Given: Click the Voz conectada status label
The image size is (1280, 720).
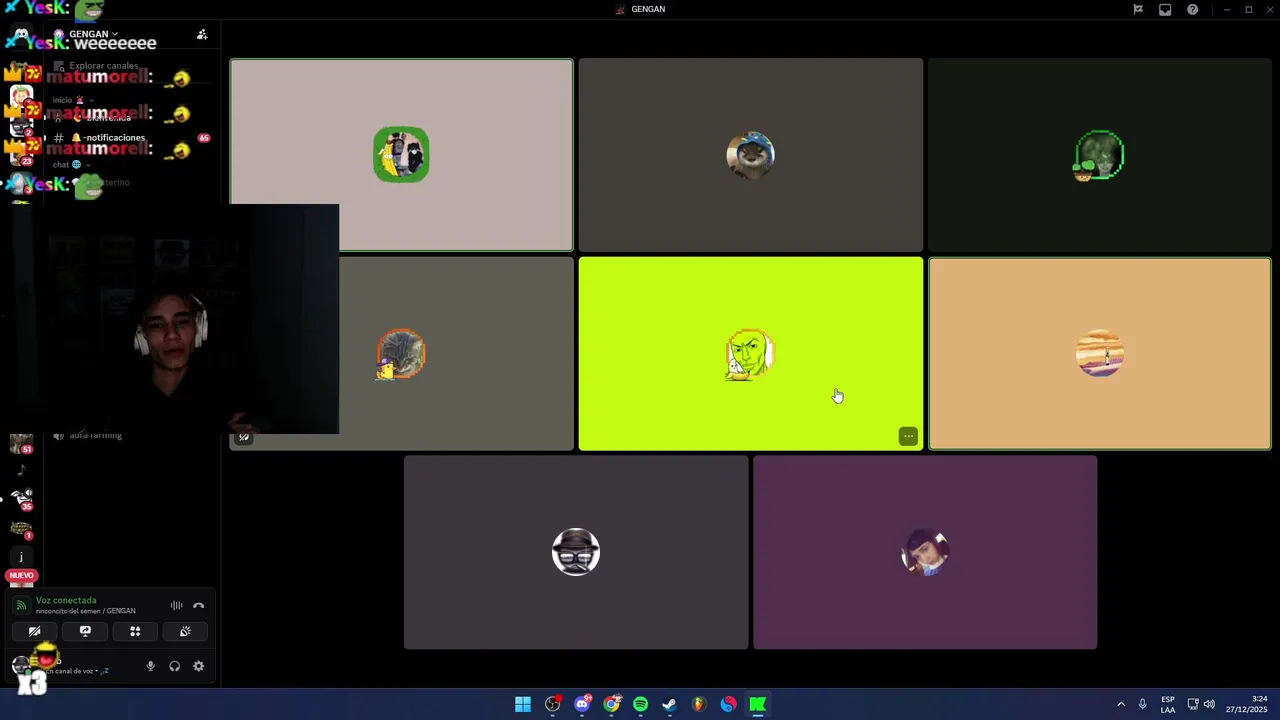Looking at the screenshot, I should click(66, 600).
